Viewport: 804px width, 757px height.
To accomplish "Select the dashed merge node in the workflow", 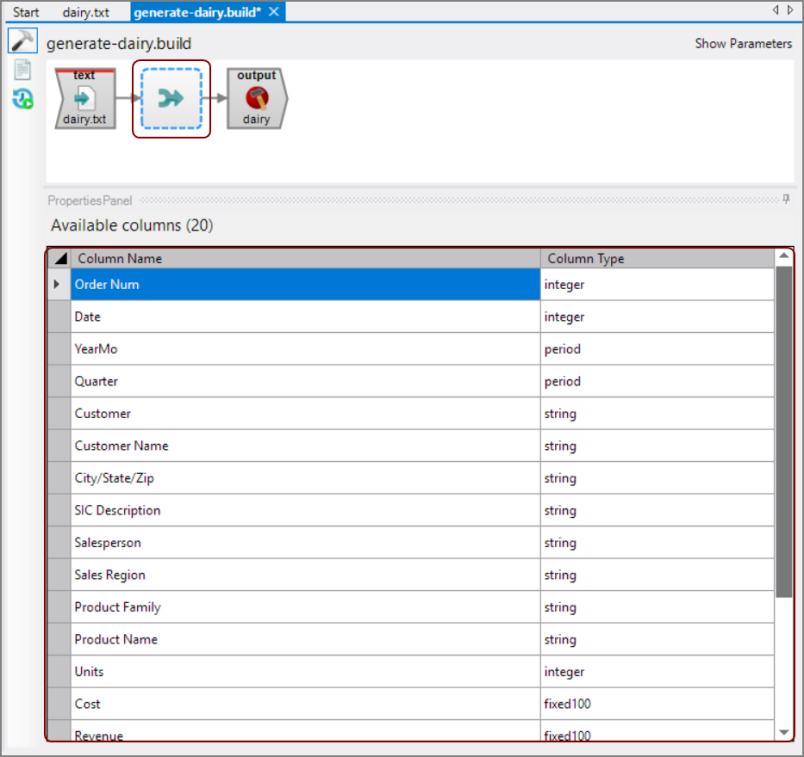I will point(171,98).
